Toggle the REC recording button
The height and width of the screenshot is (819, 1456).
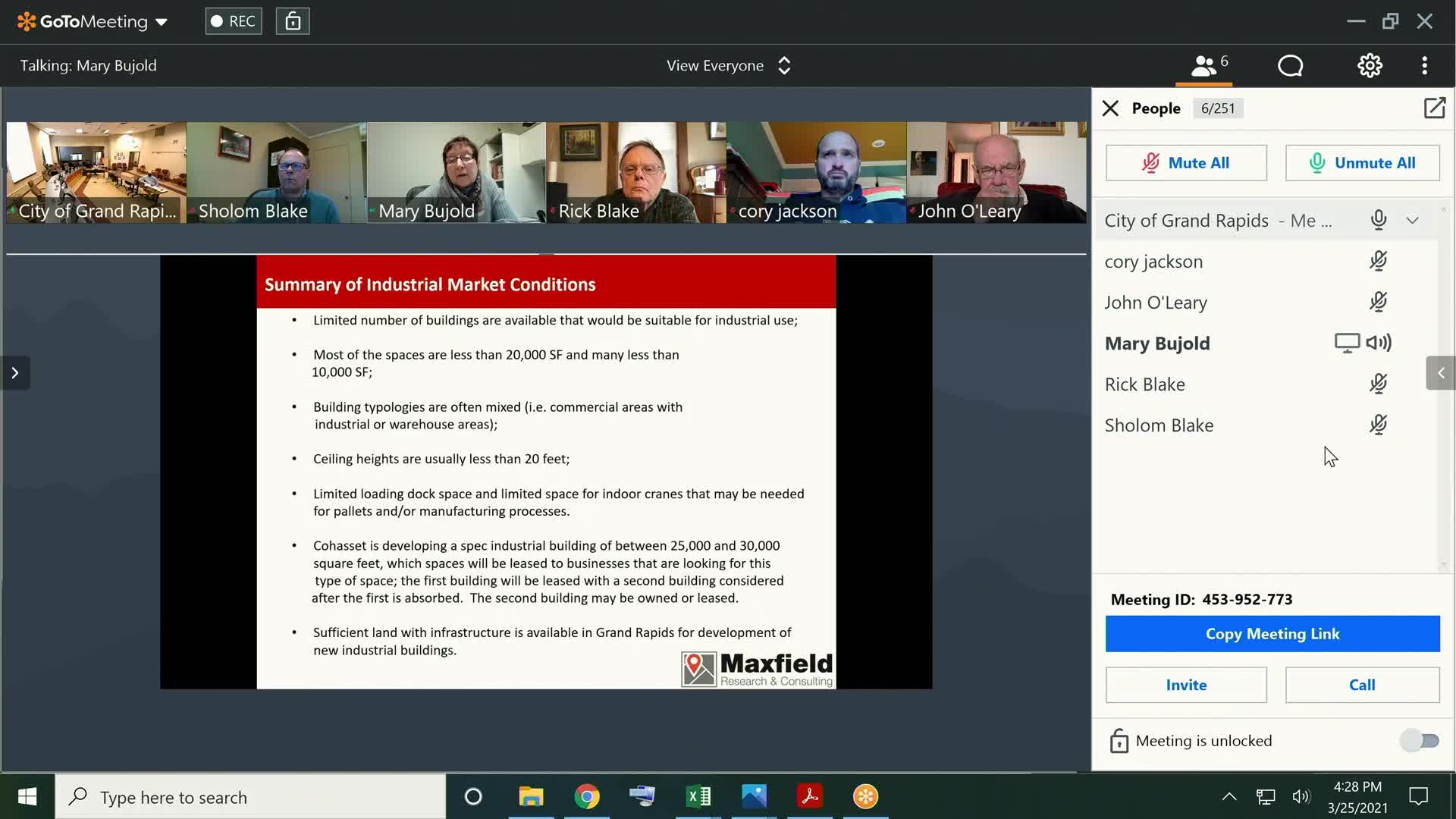tap(234, 21)
